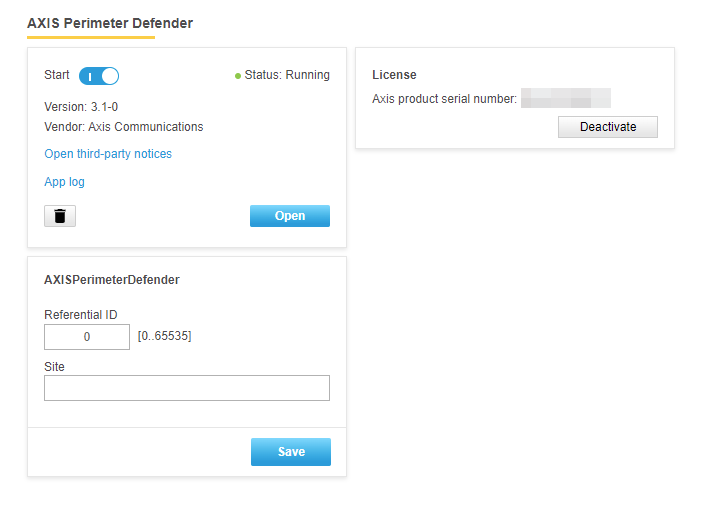Click the Version 3.1-0 text

click(x=82, y=107)
